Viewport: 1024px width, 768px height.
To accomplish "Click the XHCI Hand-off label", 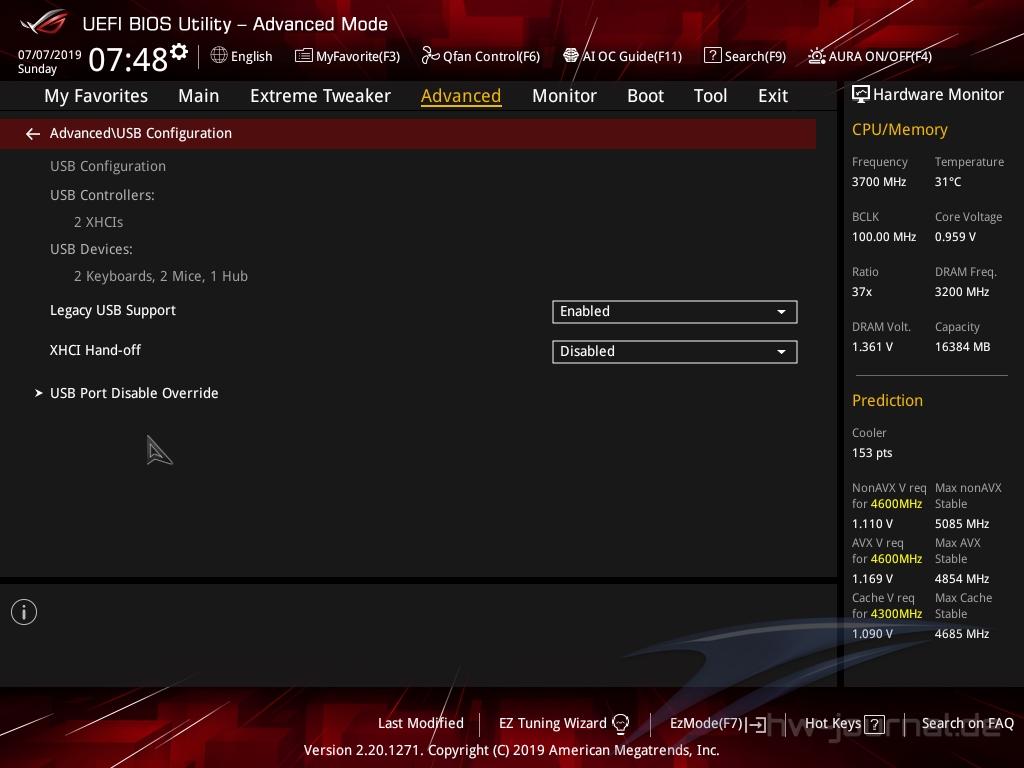I will [95, 350].
